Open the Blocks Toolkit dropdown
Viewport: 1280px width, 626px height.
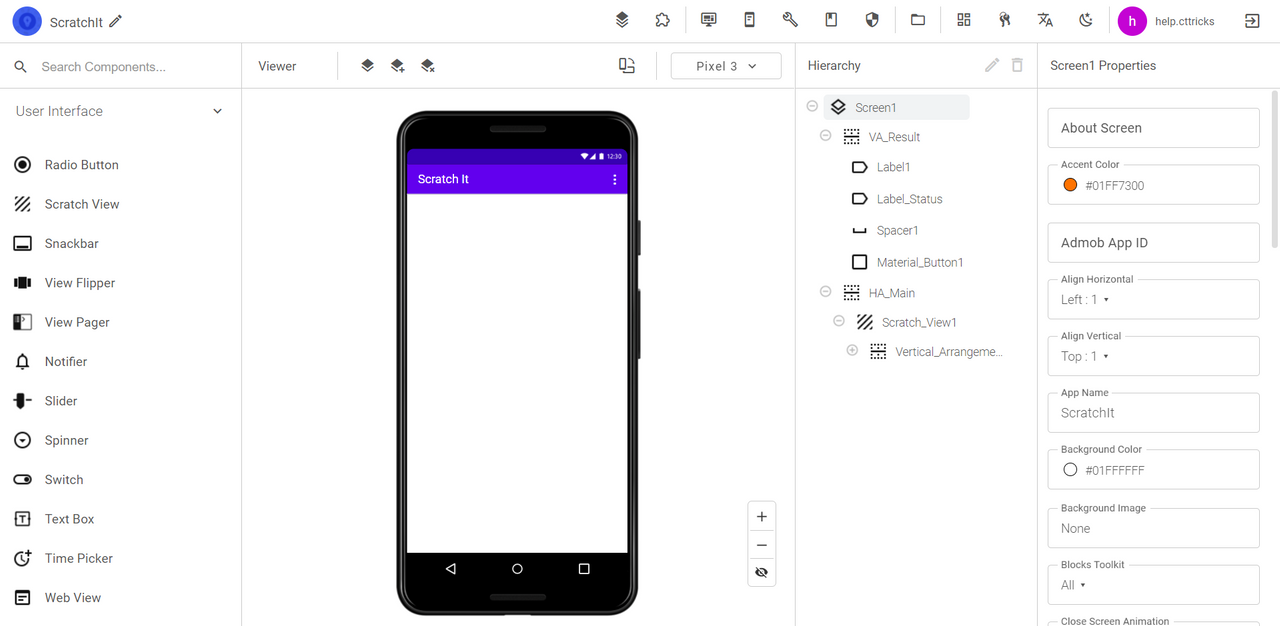[x=1153, y=585]
